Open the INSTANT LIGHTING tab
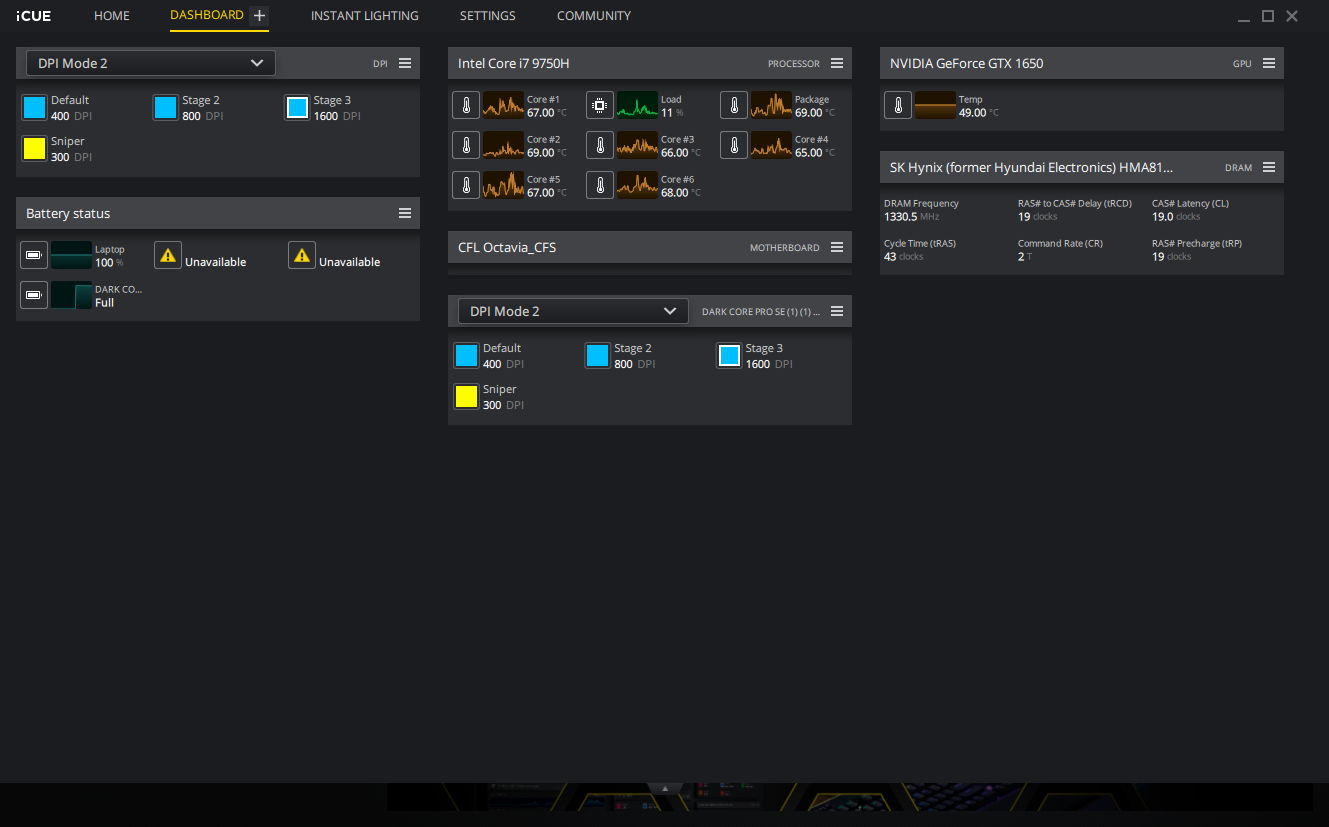 pos(365,16)
